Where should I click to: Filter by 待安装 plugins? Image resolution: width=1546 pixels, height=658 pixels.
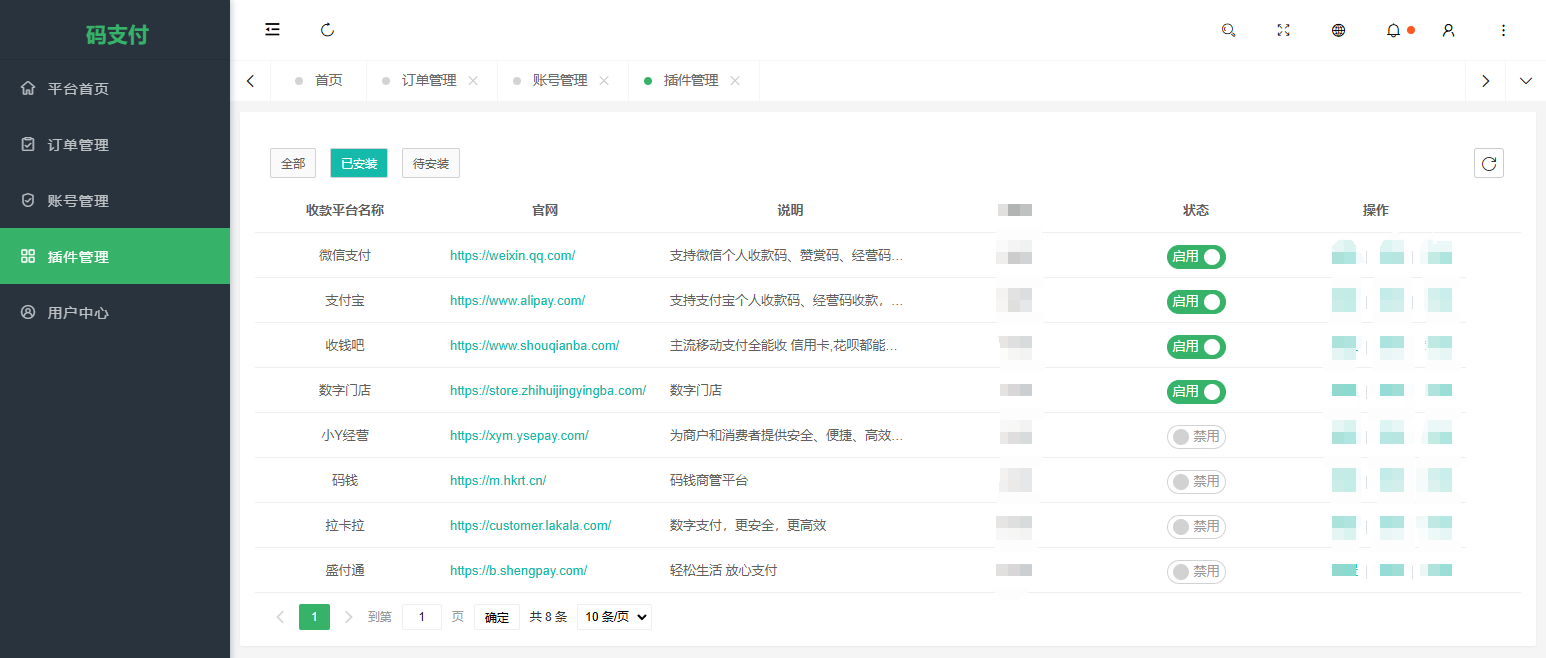coord(430,163)
